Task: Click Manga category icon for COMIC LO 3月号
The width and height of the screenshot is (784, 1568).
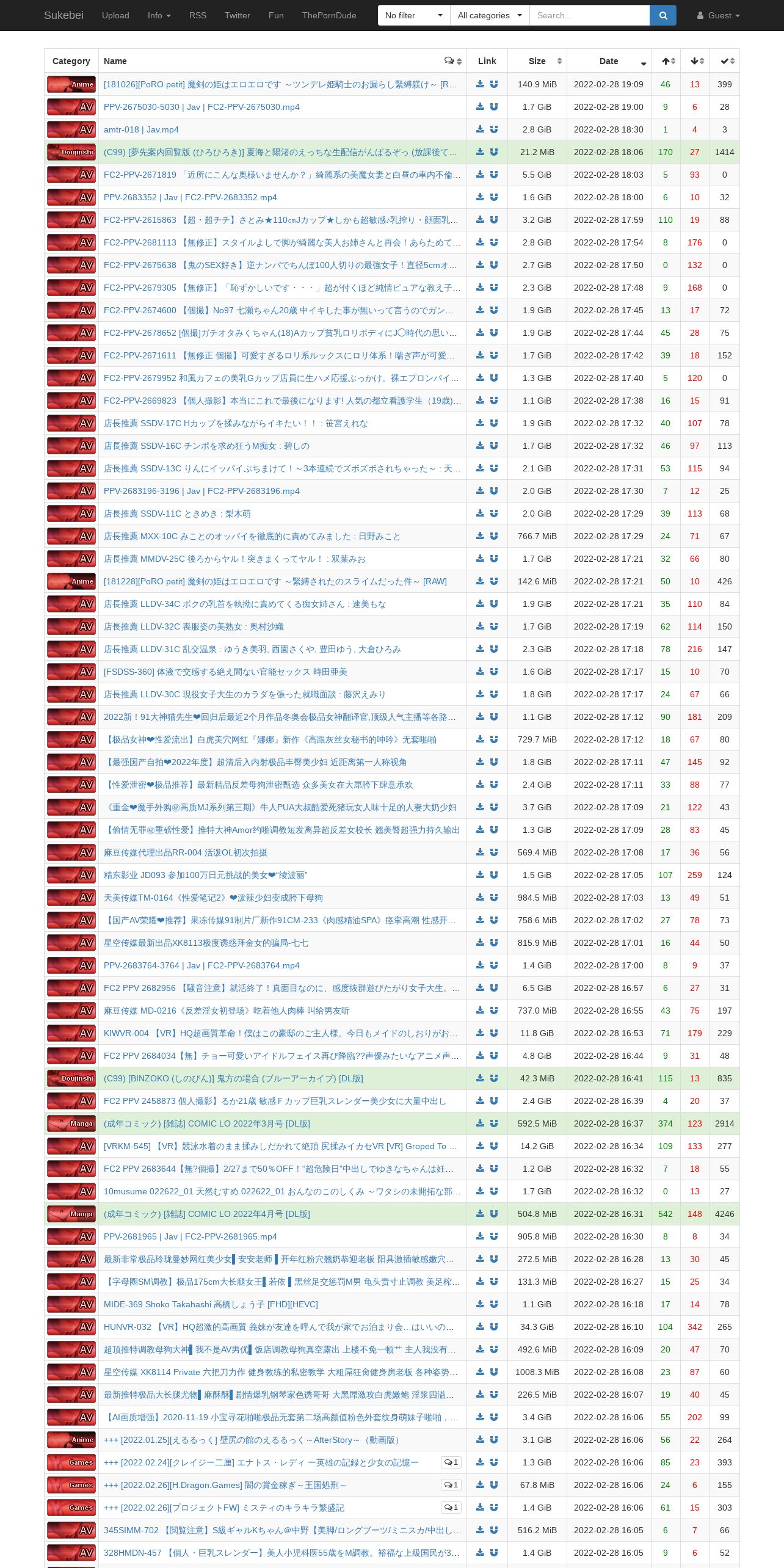Action: [x=71, y=1123]
